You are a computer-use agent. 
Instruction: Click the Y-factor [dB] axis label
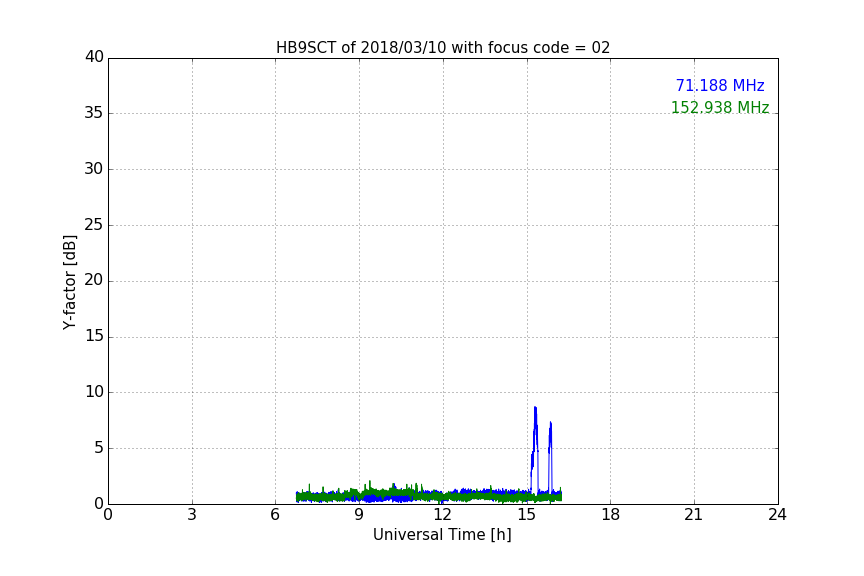click(69, 282)
